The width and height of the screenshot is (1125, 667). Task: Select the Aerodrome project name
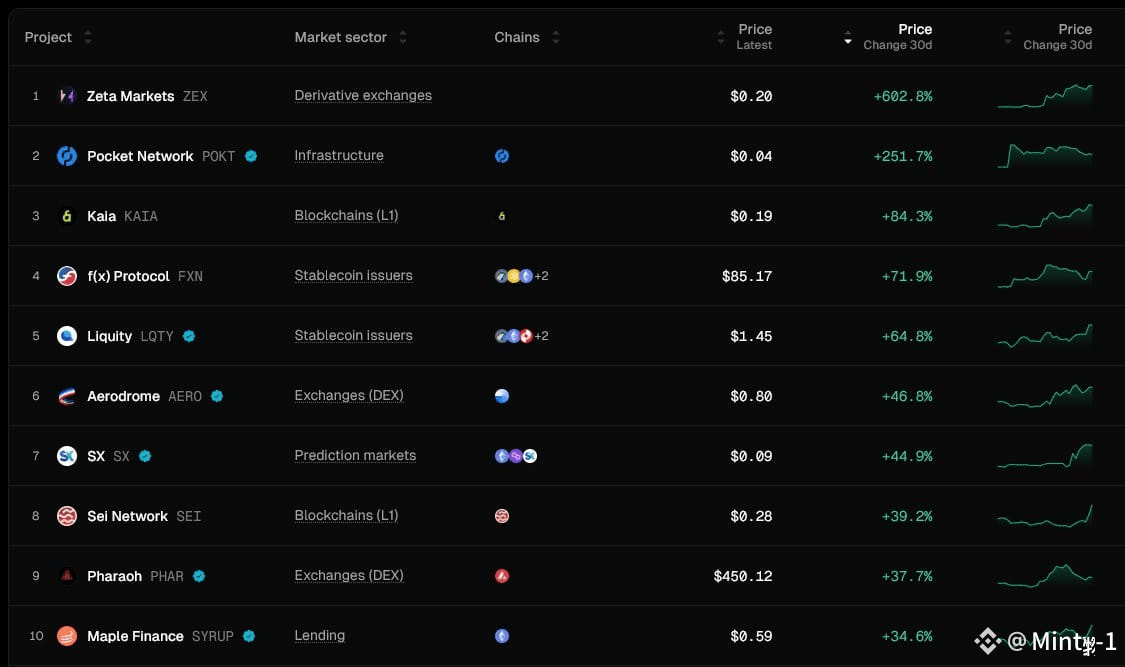click(x=123, y=397)
